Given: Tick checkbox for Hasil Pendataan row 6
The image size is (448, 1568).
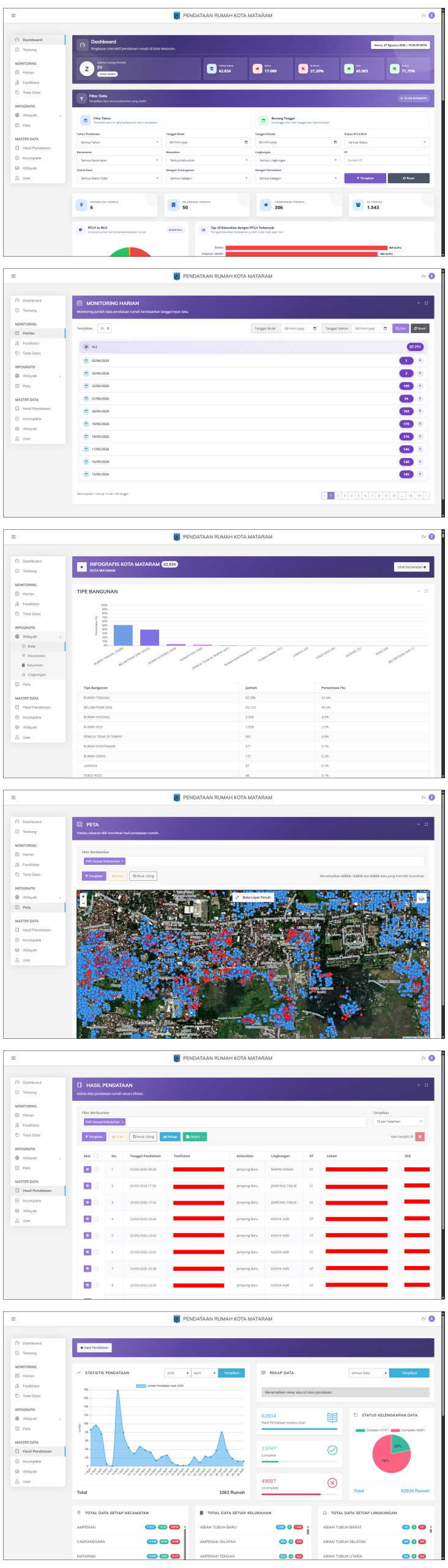Looking at the screenshot, I should coord(96,1252).
